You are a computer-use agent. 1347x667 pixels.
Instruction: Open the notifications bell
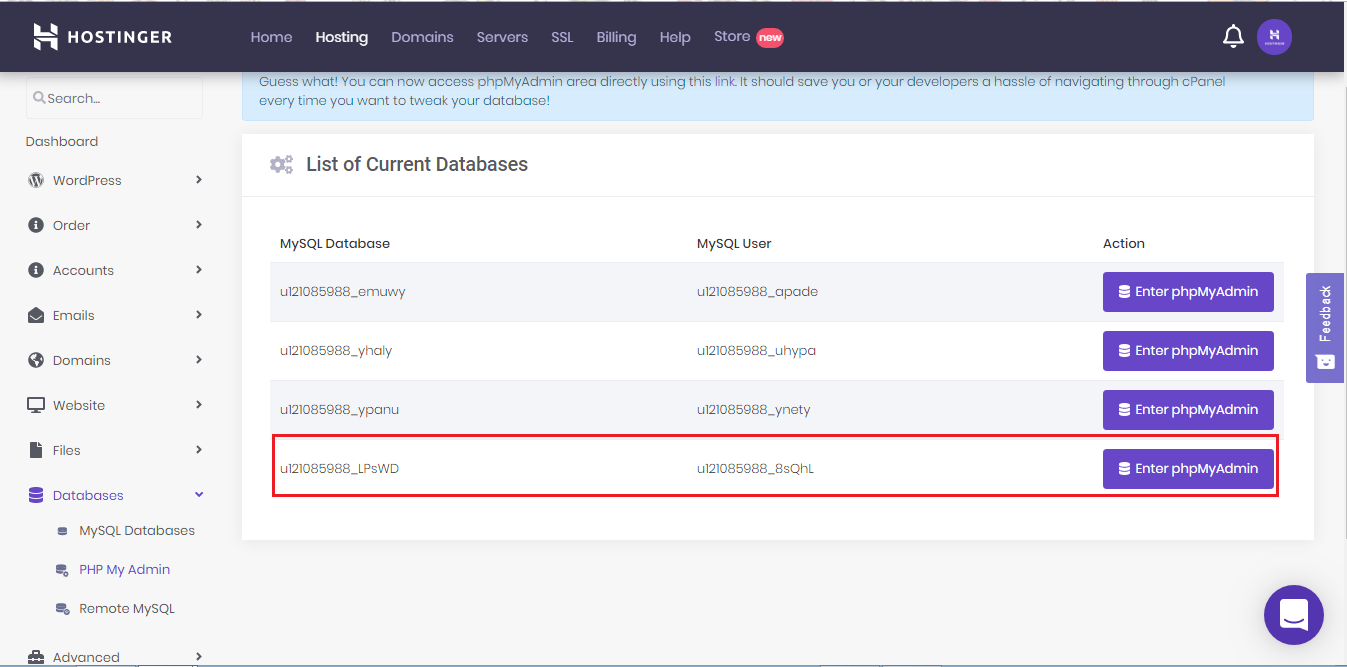tap(1233, 36)
